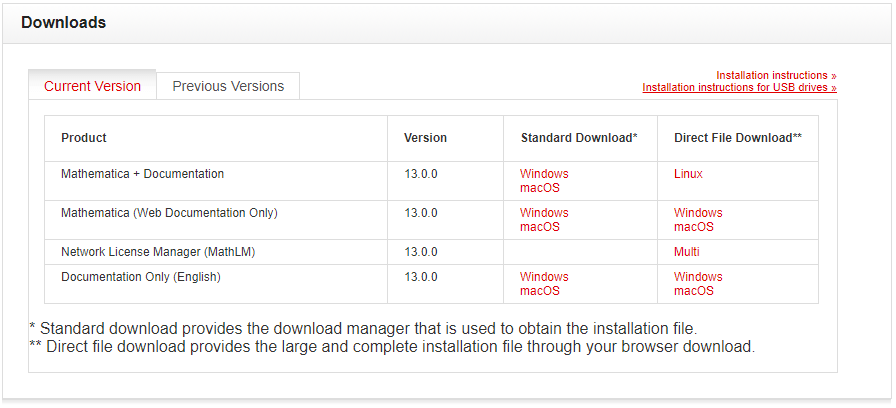Click standard macOS for Documentation Only (English)

(540, 291)
